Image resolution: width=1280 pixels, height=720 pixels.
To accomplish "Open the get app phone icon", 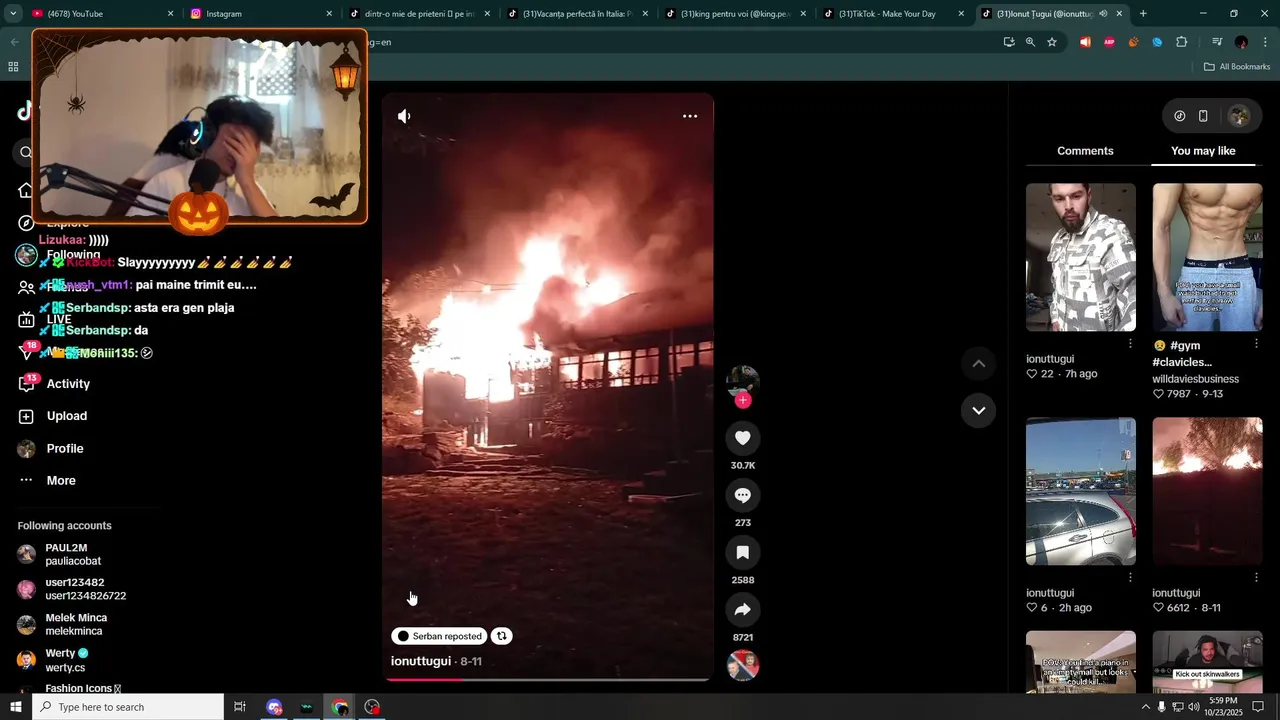I will click(1203, 116).
